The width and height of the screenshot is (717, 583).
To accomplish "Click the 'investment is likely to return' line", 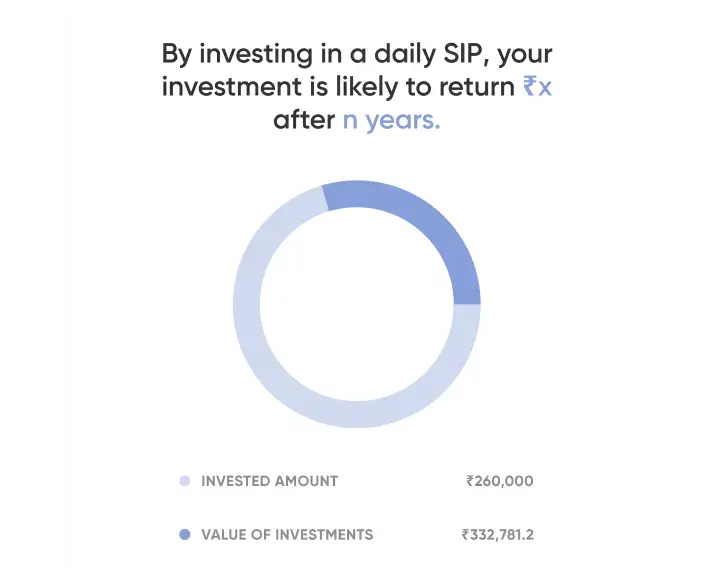I will click(x=338, y=86).
